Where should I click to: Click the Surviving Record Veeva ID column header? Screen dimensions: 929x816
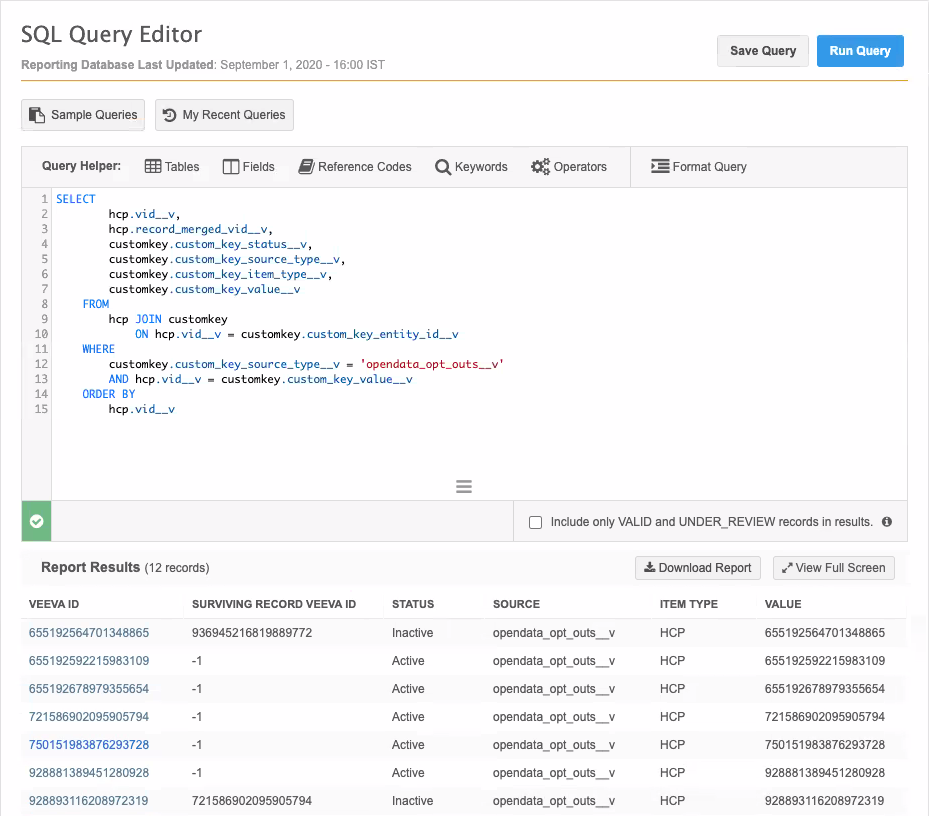tap(274, 605)
